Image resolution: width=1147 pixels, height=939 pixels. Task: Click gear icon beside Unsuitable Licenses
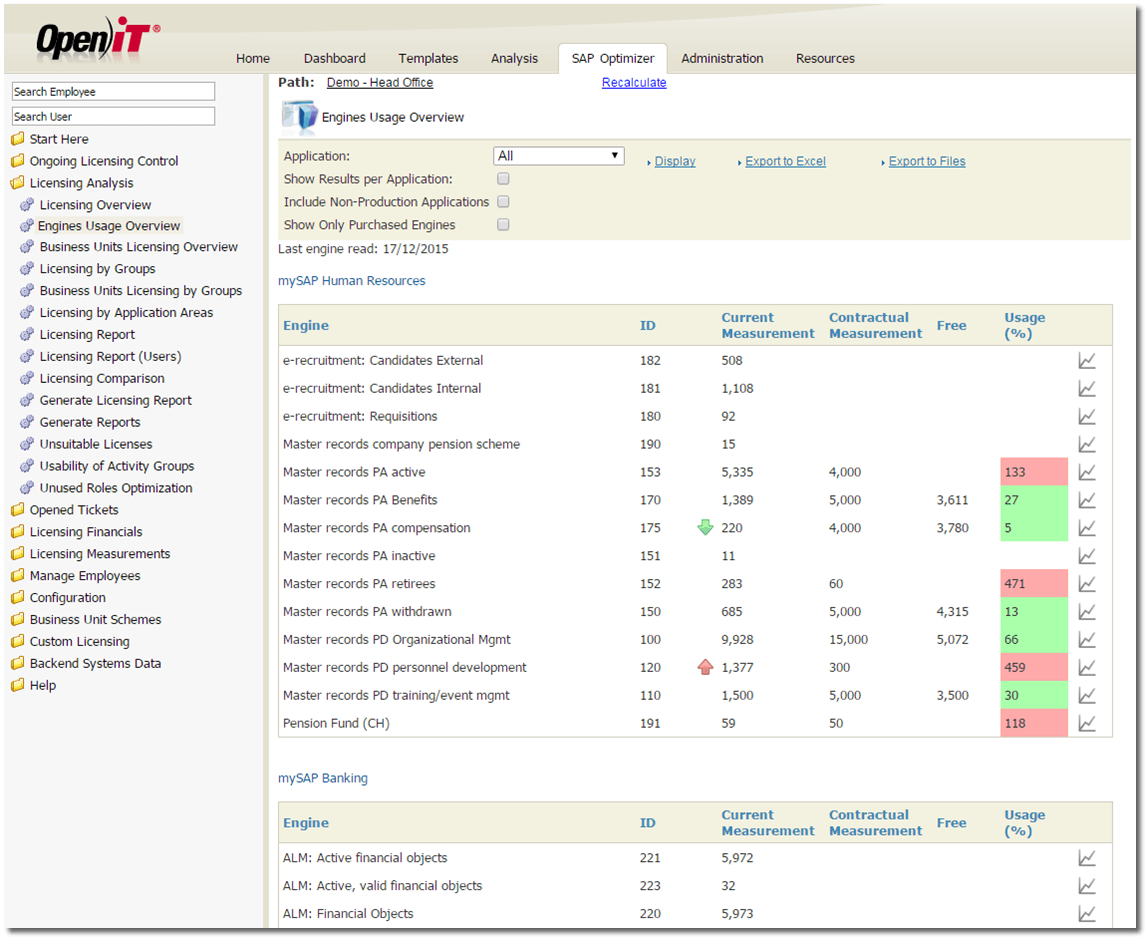point(27,444)
